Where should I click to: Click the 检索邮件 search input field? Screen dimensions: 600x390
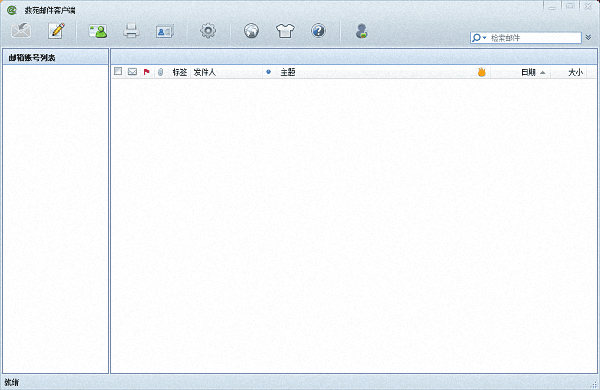[535, 38]
